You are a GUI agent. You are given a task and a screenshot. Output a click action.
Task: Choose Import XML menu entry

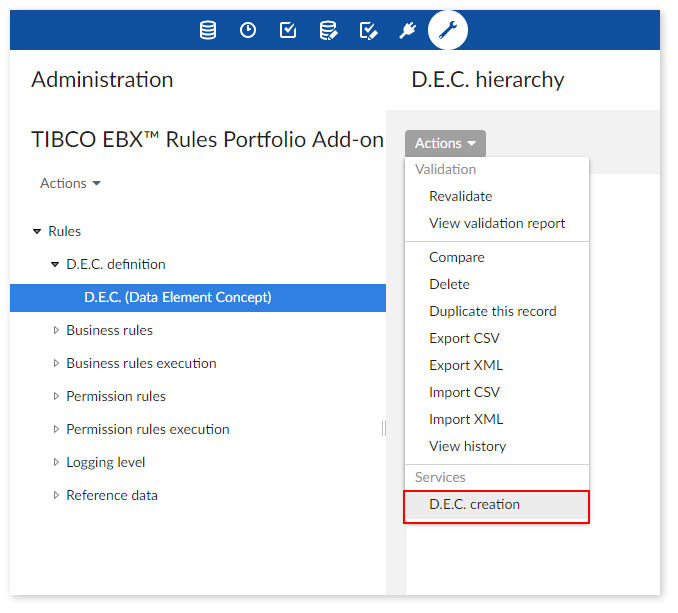point(497,420)
